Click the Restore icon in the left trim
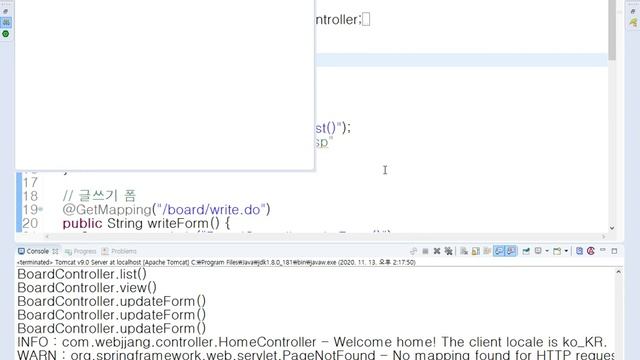Viewport: 640px width, 360px height. (6, 11)
